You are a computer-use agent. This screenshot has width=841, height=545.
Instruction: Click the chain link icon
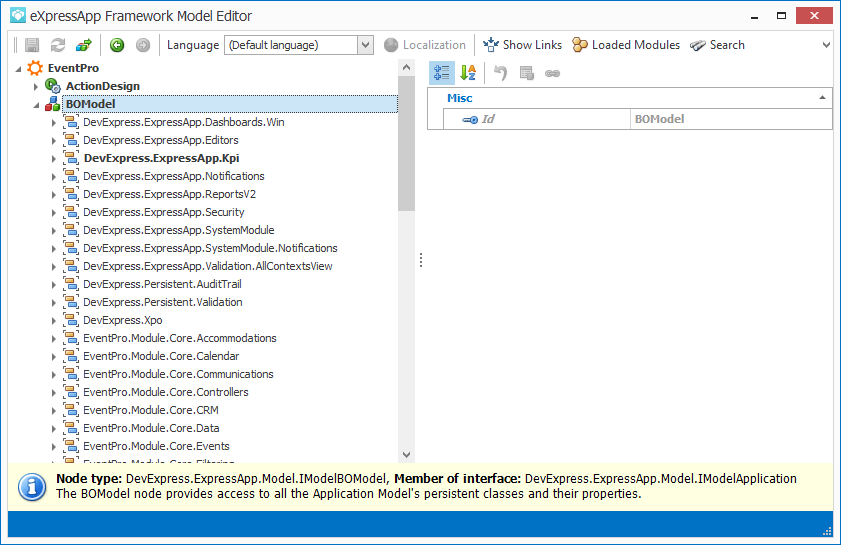coord(552,73)
